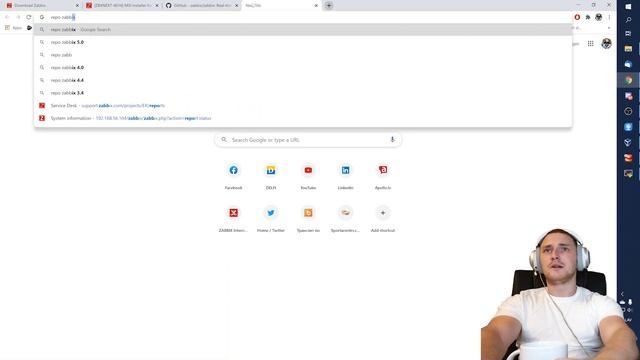Open the Google apps grid
This screenshot has height=360, width=640.
pyautogui.click(x=591, y=43)
